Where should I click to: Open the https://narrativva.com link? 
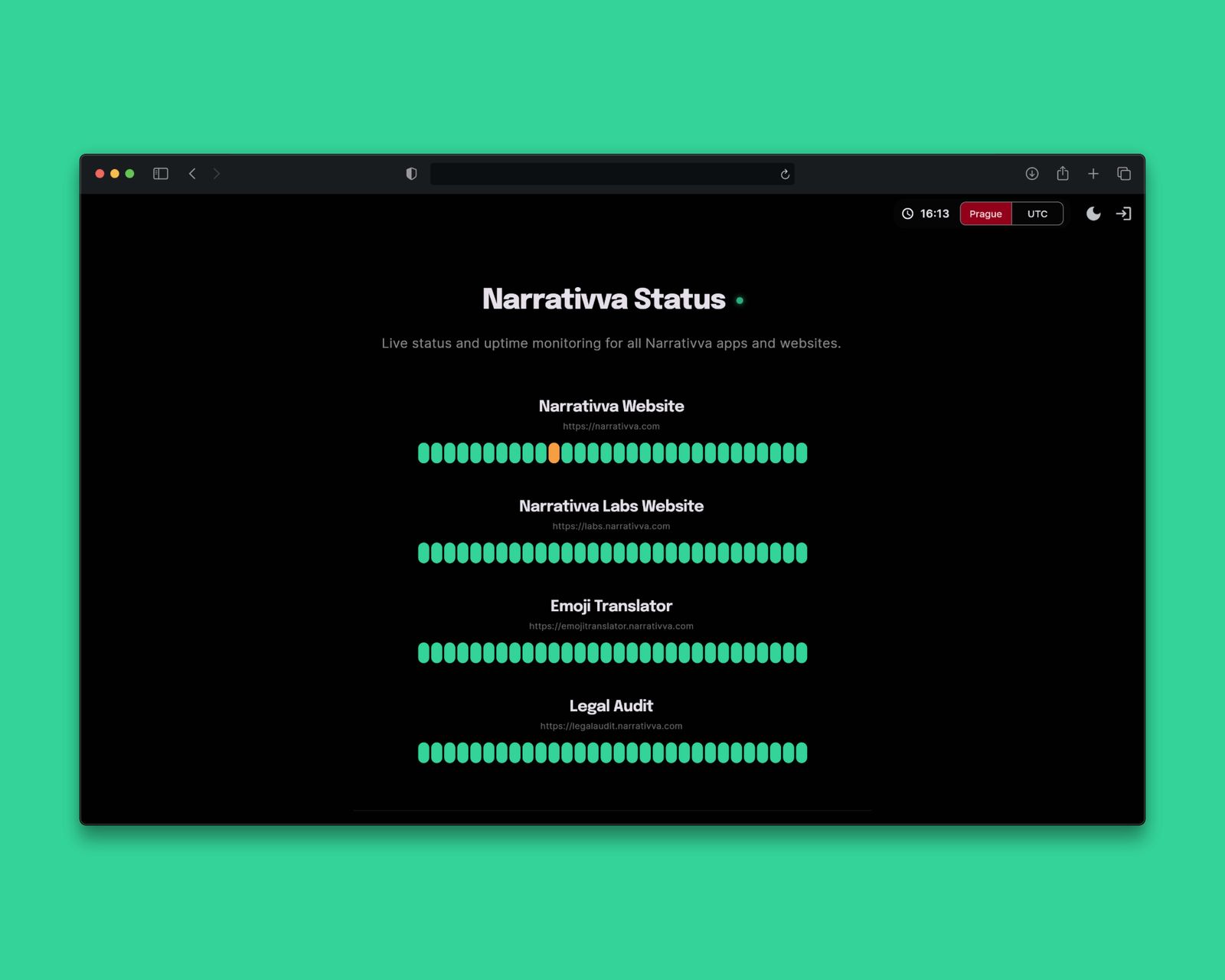coord(611,426)
